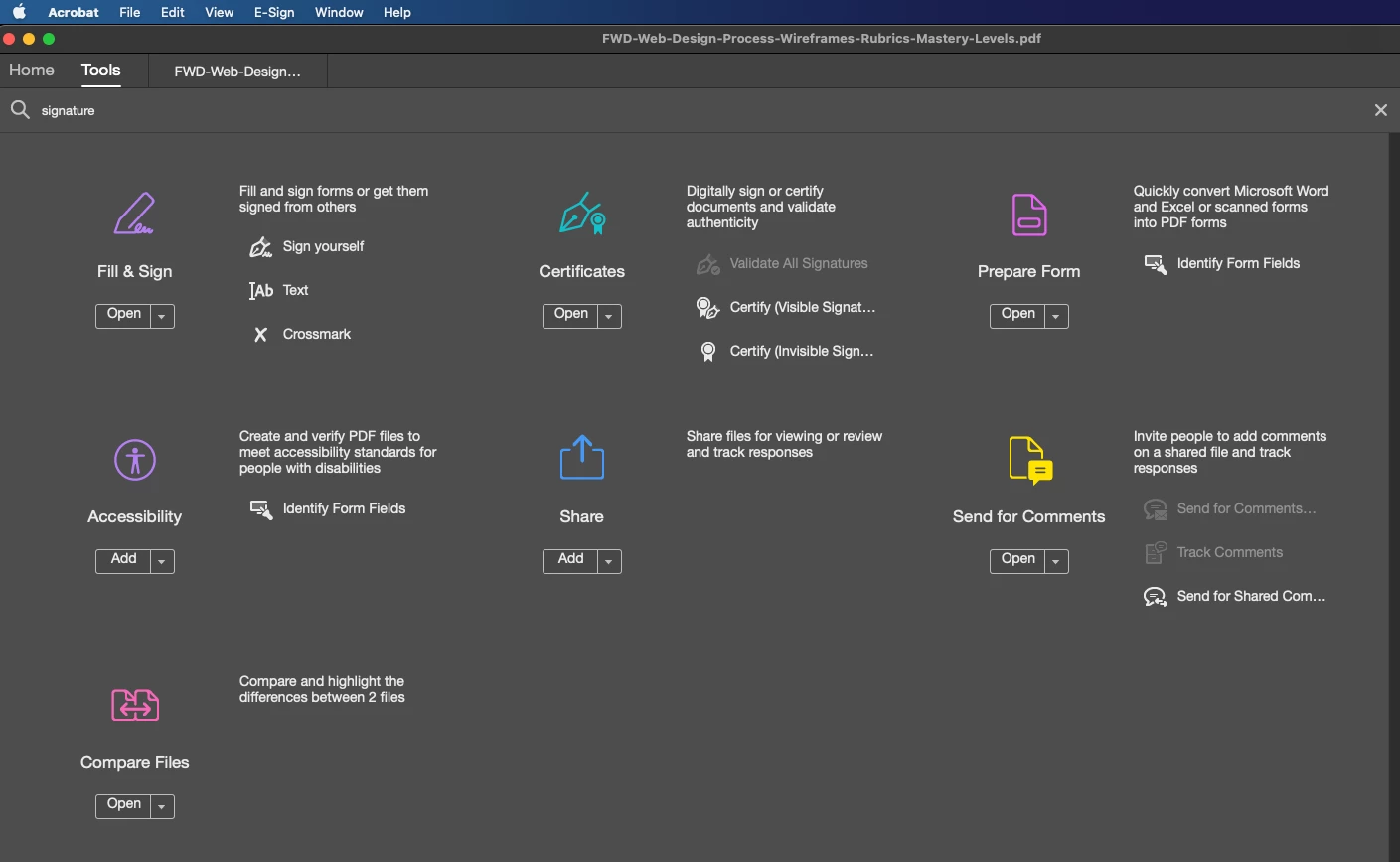Click the Crossmark text label
The width and height of the screenshot is (1400, 862).
(317, 334)
